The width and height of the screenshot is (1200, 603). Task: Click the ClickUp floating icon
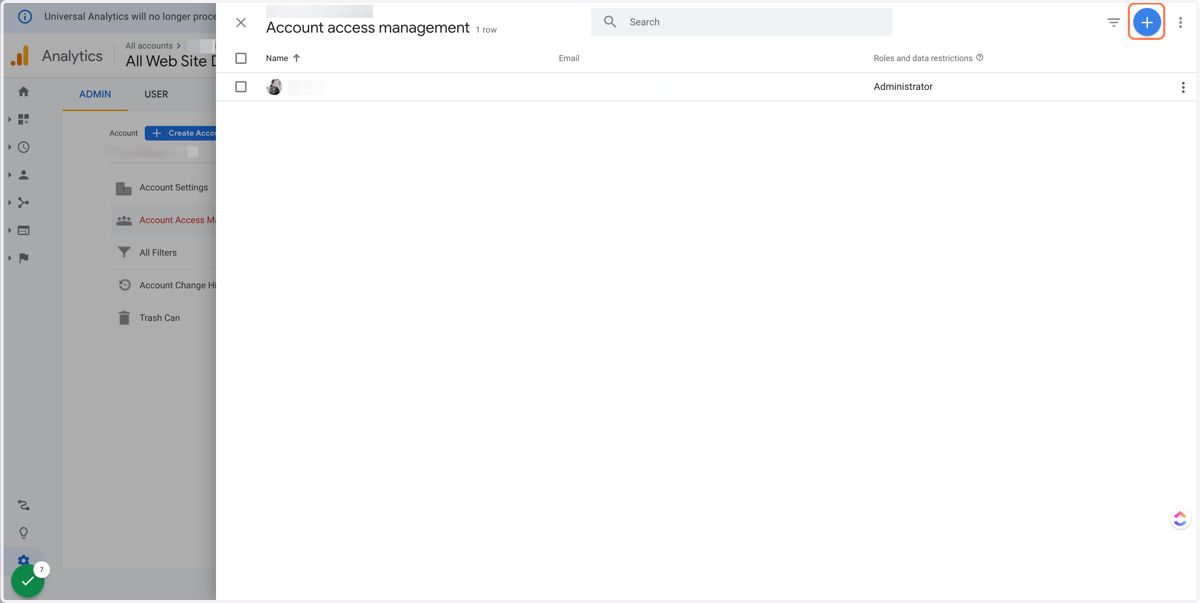[x=1180, y=518]
